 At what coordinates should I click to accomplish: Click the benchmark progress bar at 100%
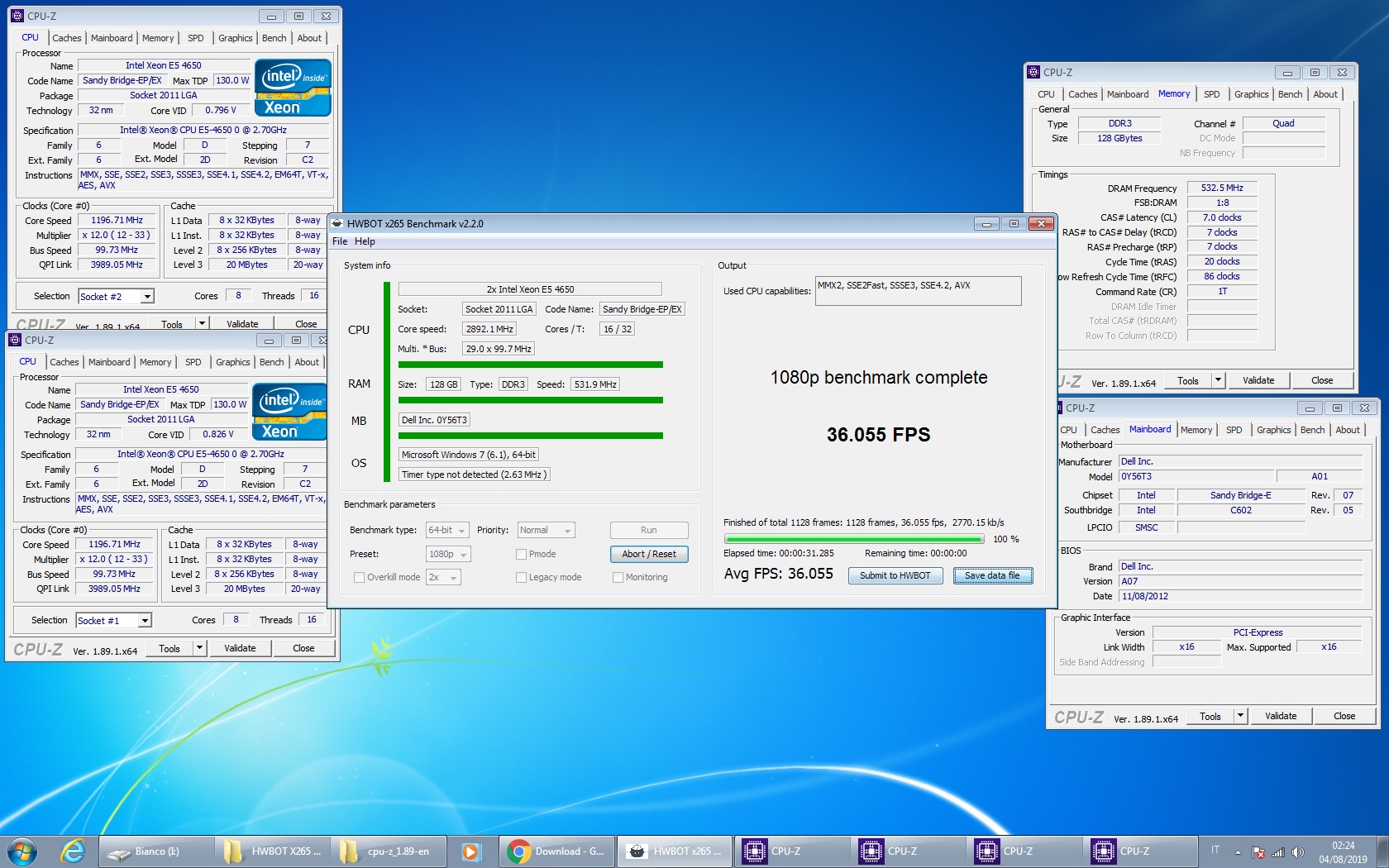tap(853, 539)
